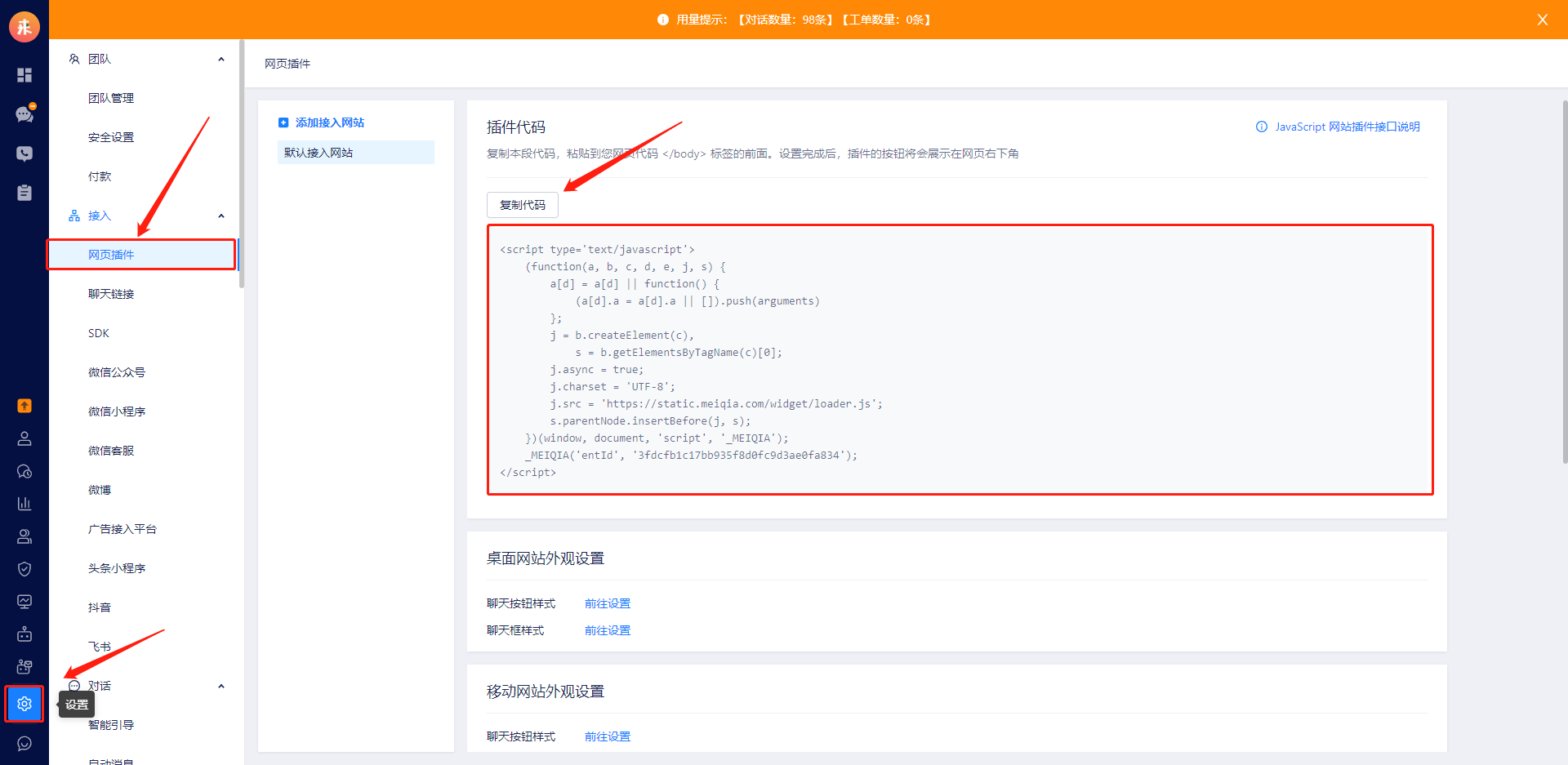Click the info icon in usage banner

[663, 20]
